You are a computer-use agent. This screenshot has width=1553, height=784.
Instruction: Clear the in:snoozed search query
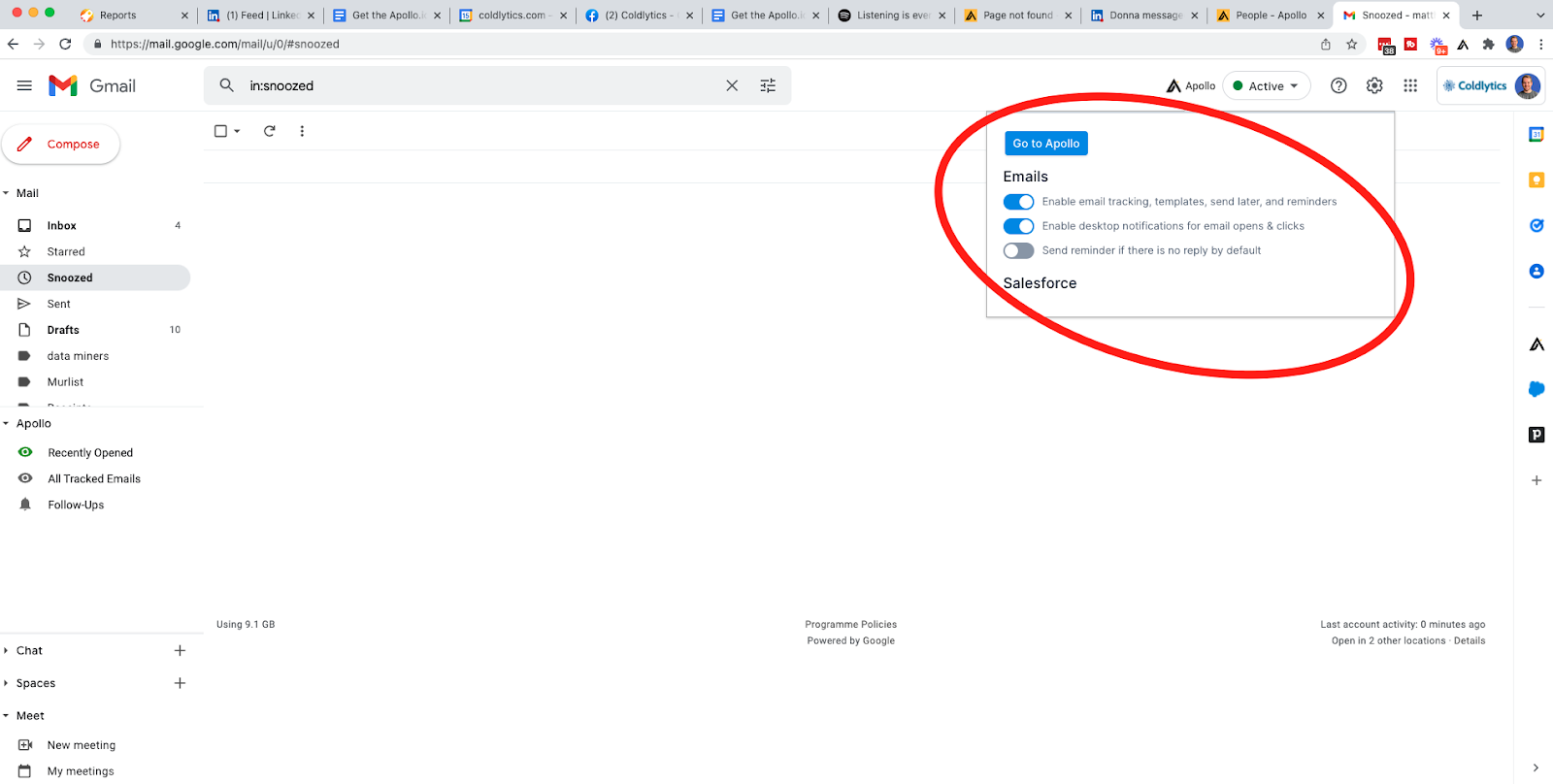point(732,85)
